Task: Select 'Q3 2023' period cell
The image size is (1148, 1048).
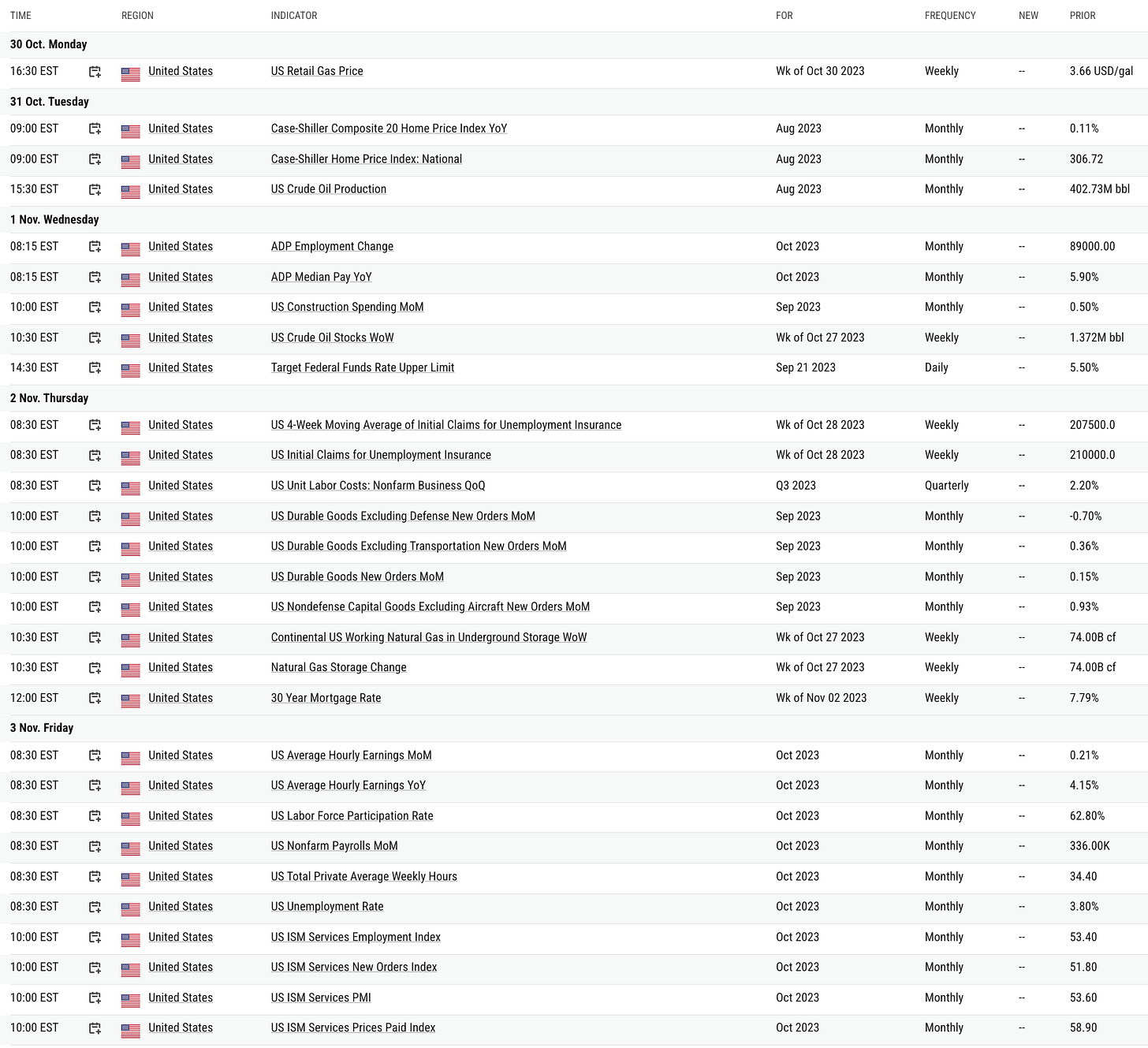Action: [x=796, y=486]
